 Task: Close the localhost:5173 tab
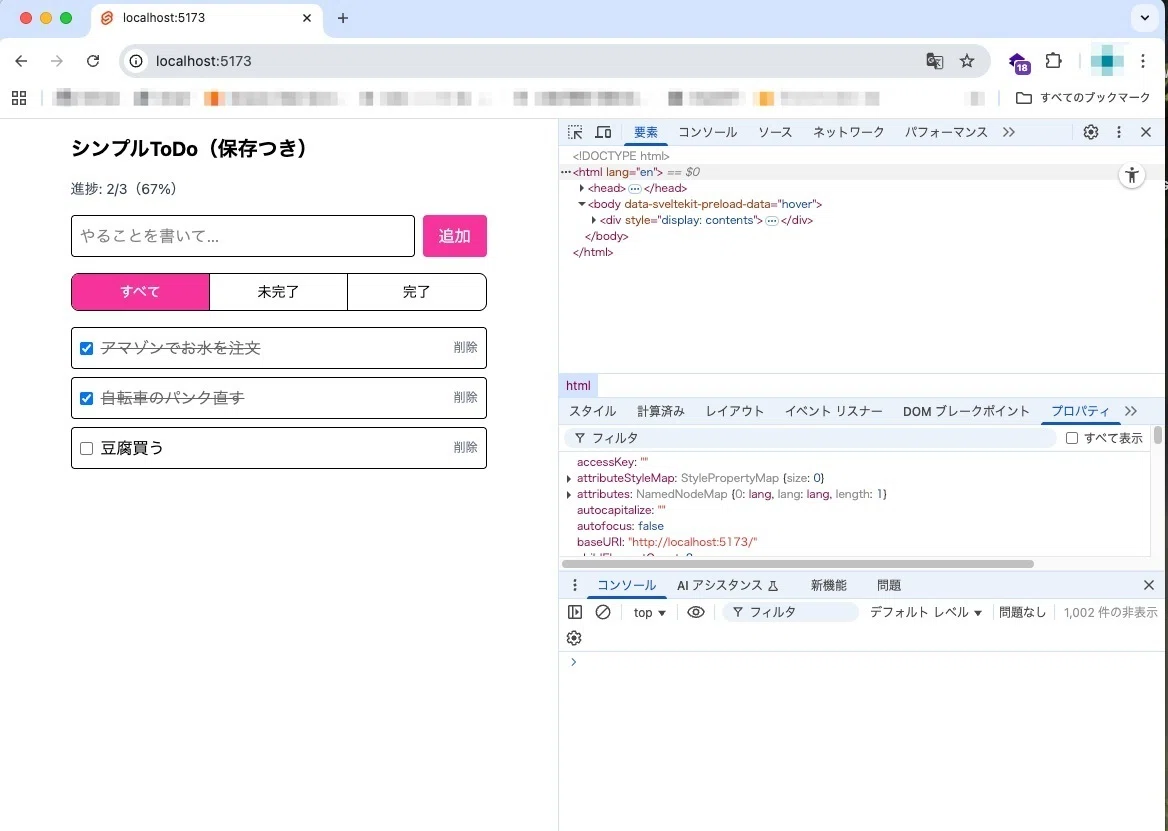point(307,18)
